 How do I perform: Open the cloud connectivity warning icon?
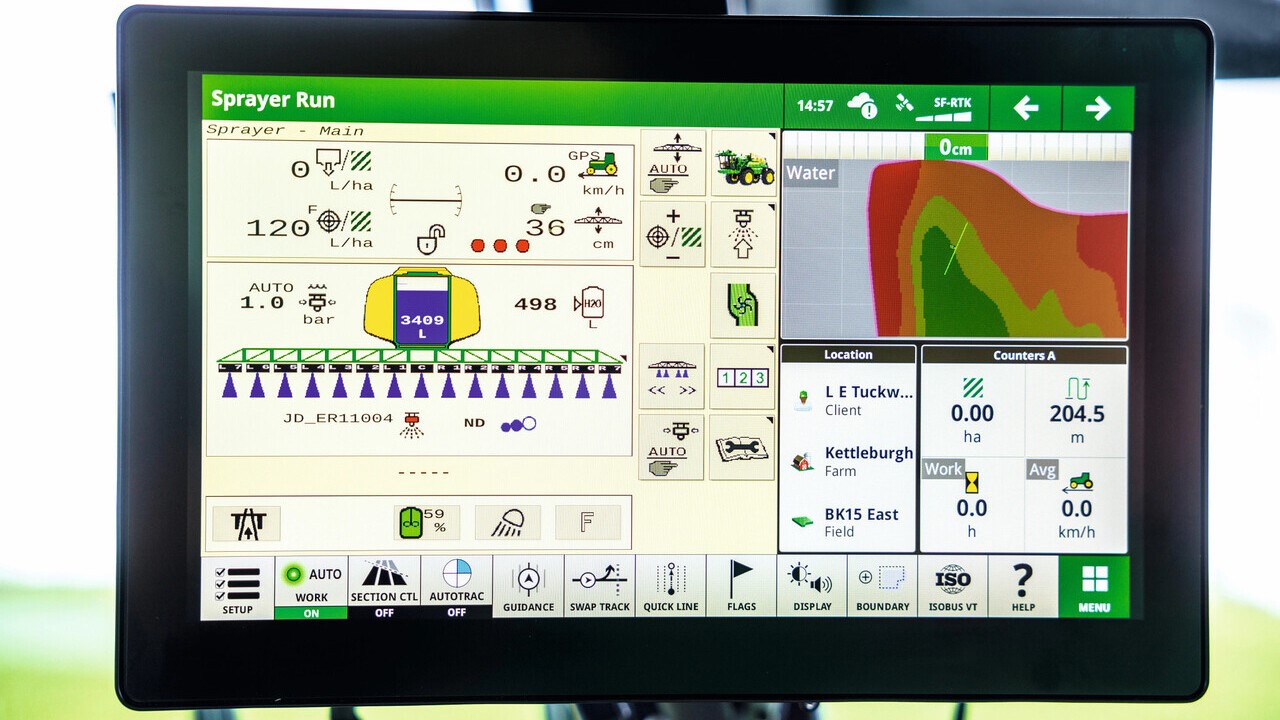(x=862, y=105)
